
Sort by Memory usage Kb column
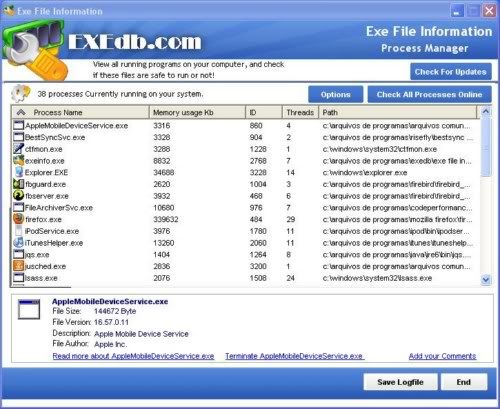(x=197, y=112)
